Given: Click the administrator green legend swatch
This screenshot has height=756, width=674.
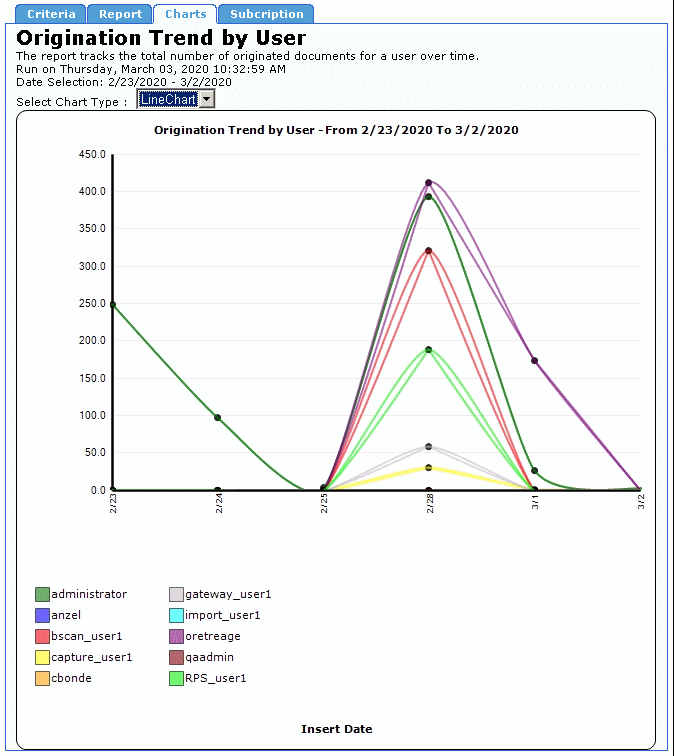Looking at the screenshot, I should point(42,595).
